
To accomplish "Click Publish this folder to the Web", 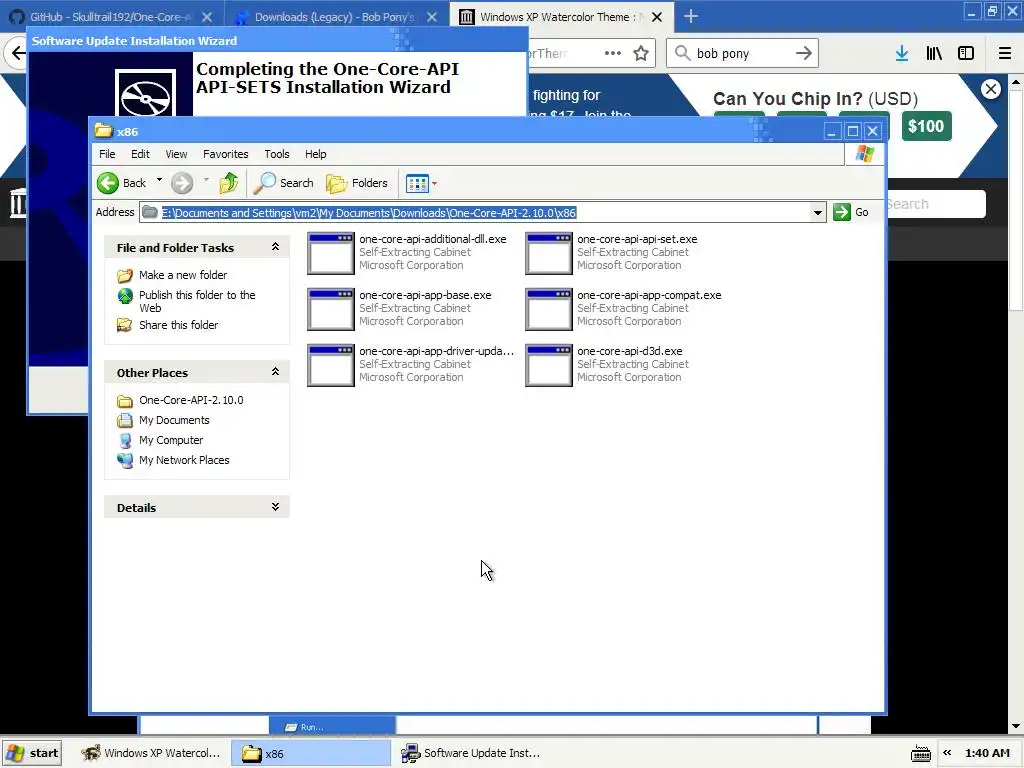I will (x=197, y=301).
